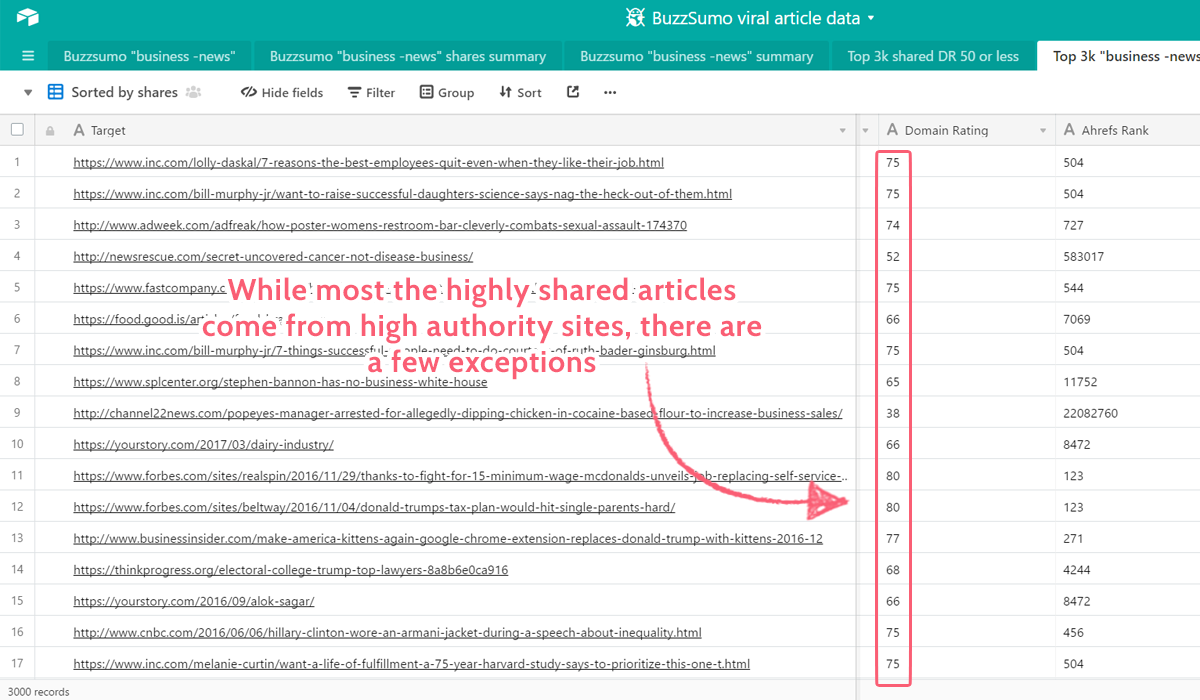Open the splcenter.org stephen-bannon link
1200x700 pixels.
click(280, 382)
